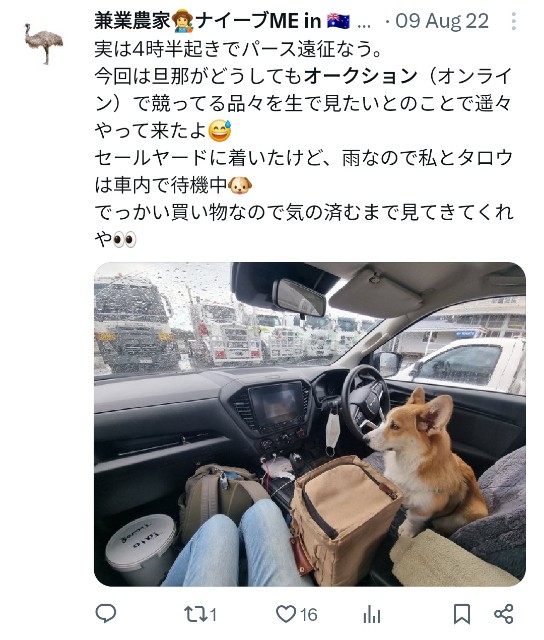Open the reply comment icon
Screen dimensions: 544x640
tap(106, 613)
